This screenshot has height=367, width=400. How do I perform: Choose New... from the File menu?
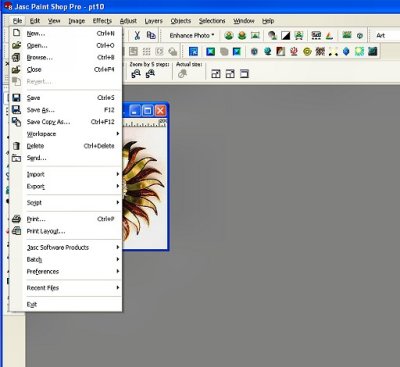pos(66,33)
